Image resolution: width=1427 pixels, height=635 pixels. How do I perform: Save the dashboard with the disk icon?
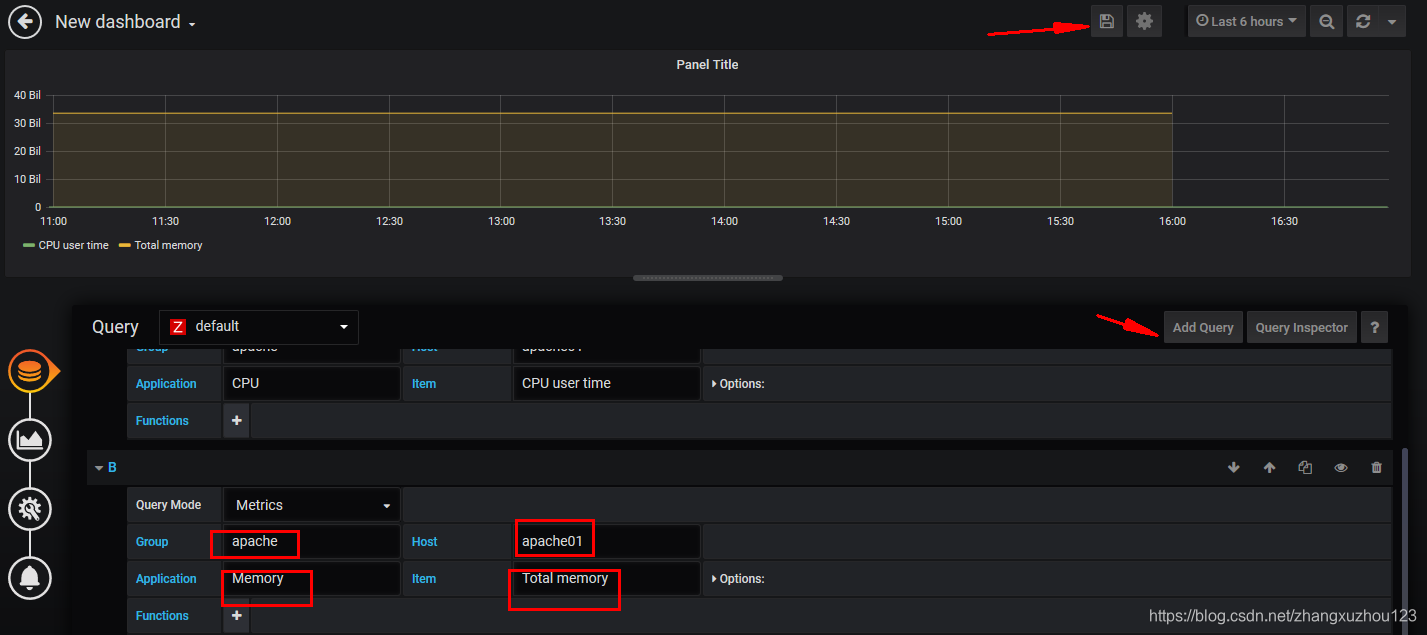coord(1106,21)
